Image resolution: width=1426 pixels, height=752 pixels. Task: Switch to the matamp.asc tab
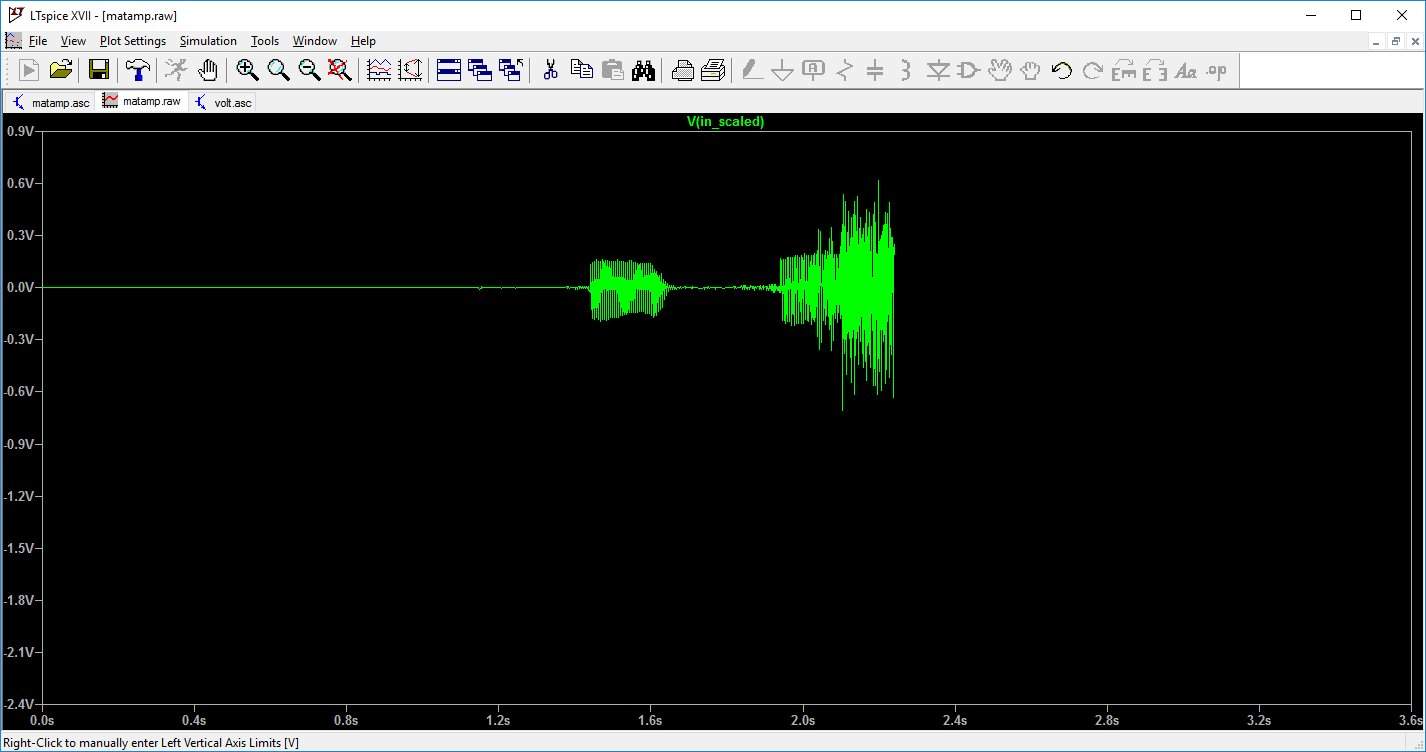[50, 102]
